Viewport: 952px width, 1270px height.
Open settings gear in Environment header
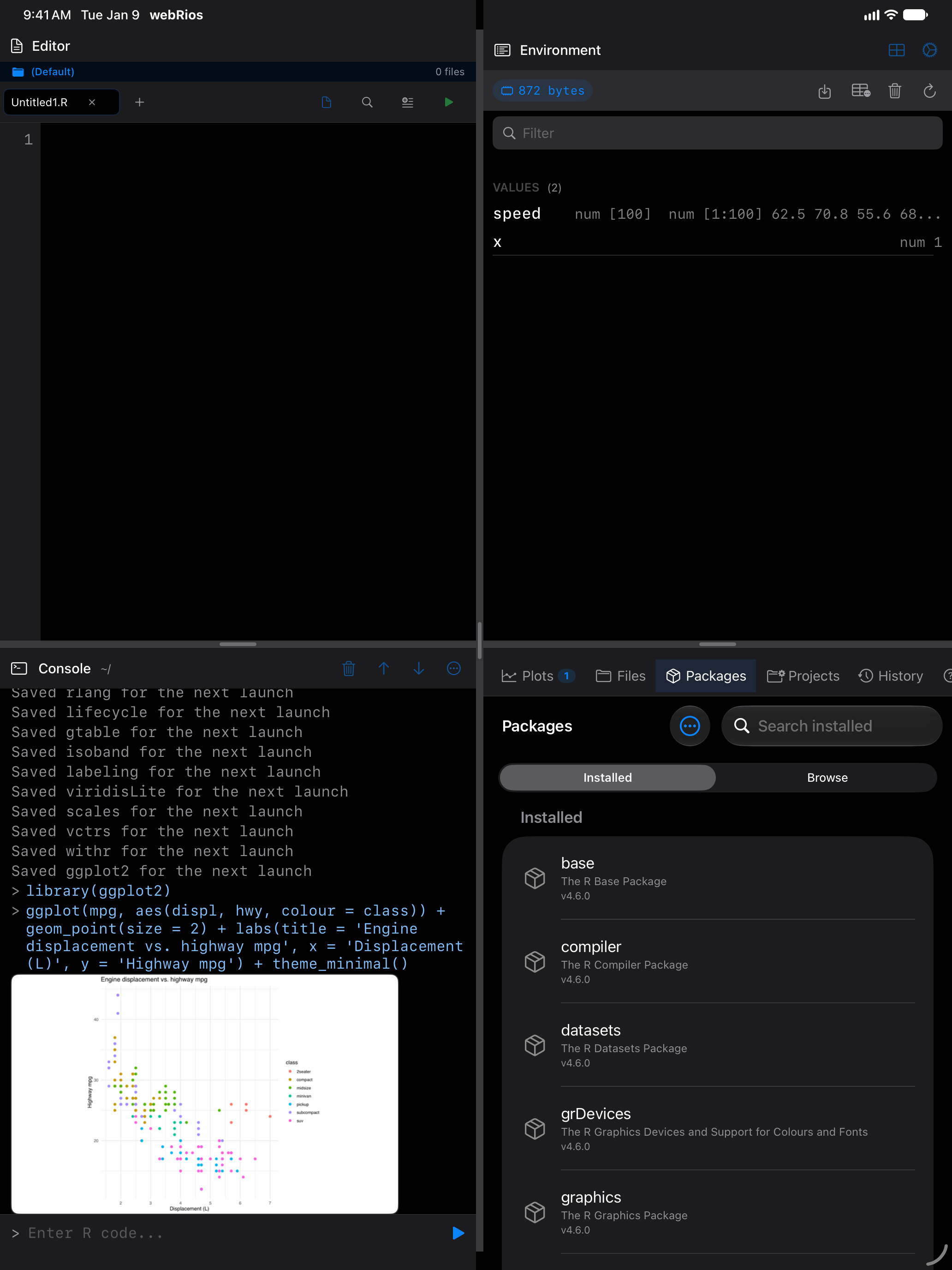click(929, 50)
